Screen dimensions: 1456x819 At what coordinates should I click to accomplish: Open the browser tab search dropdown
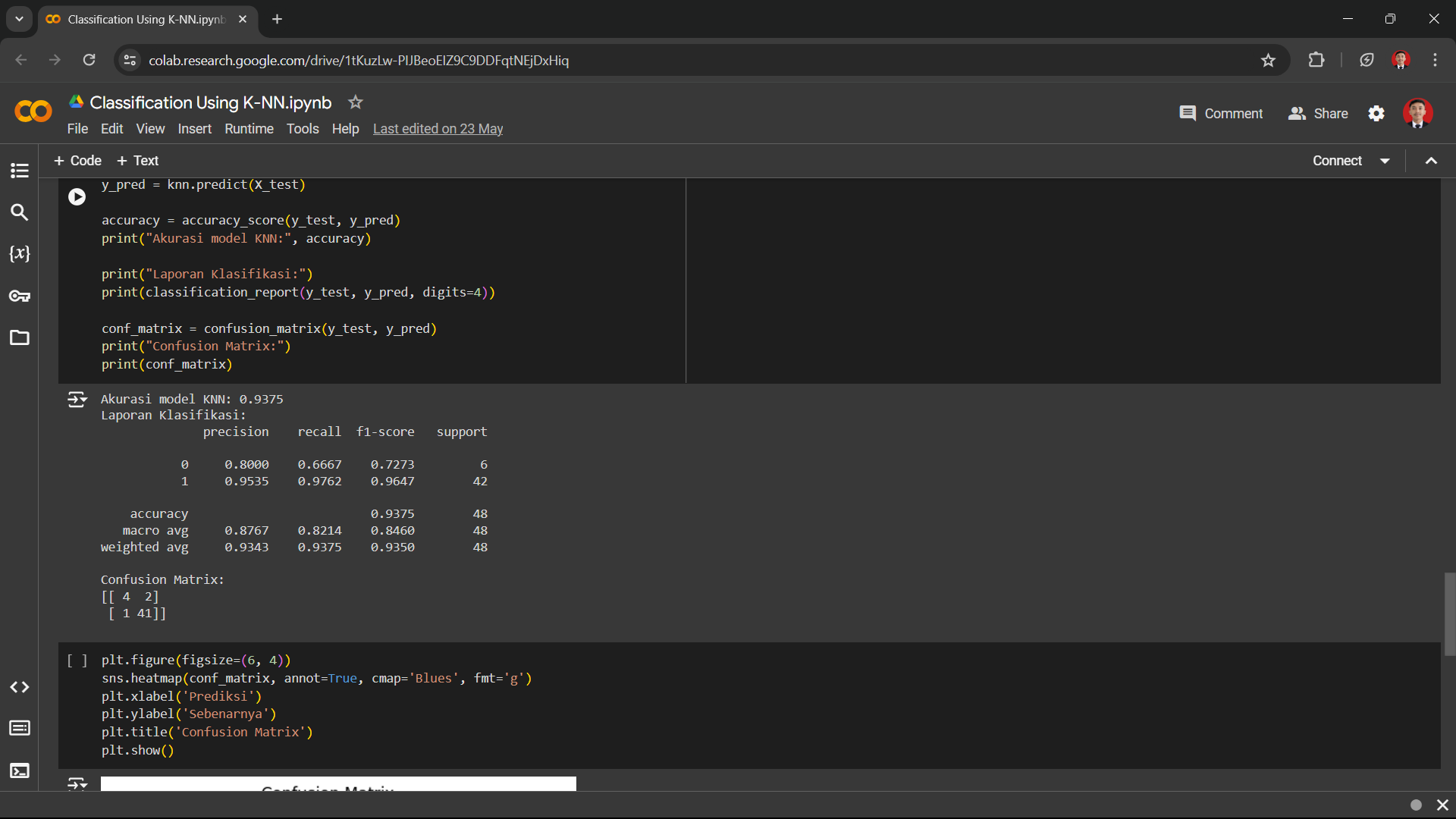click(x=19, y=19)
